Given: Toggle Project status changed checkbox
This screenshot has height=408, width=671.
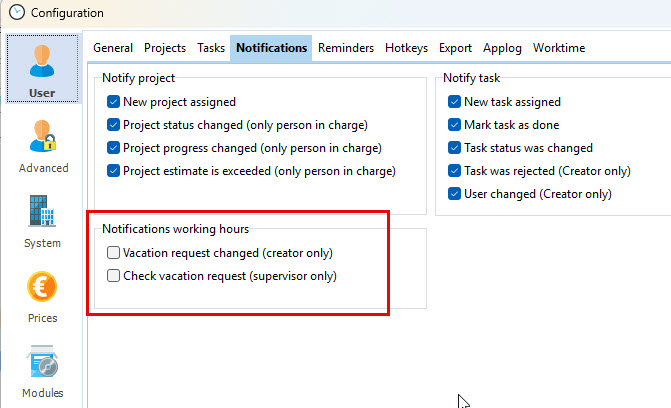Looking at the screenshot, I should (x=114, y=125).
